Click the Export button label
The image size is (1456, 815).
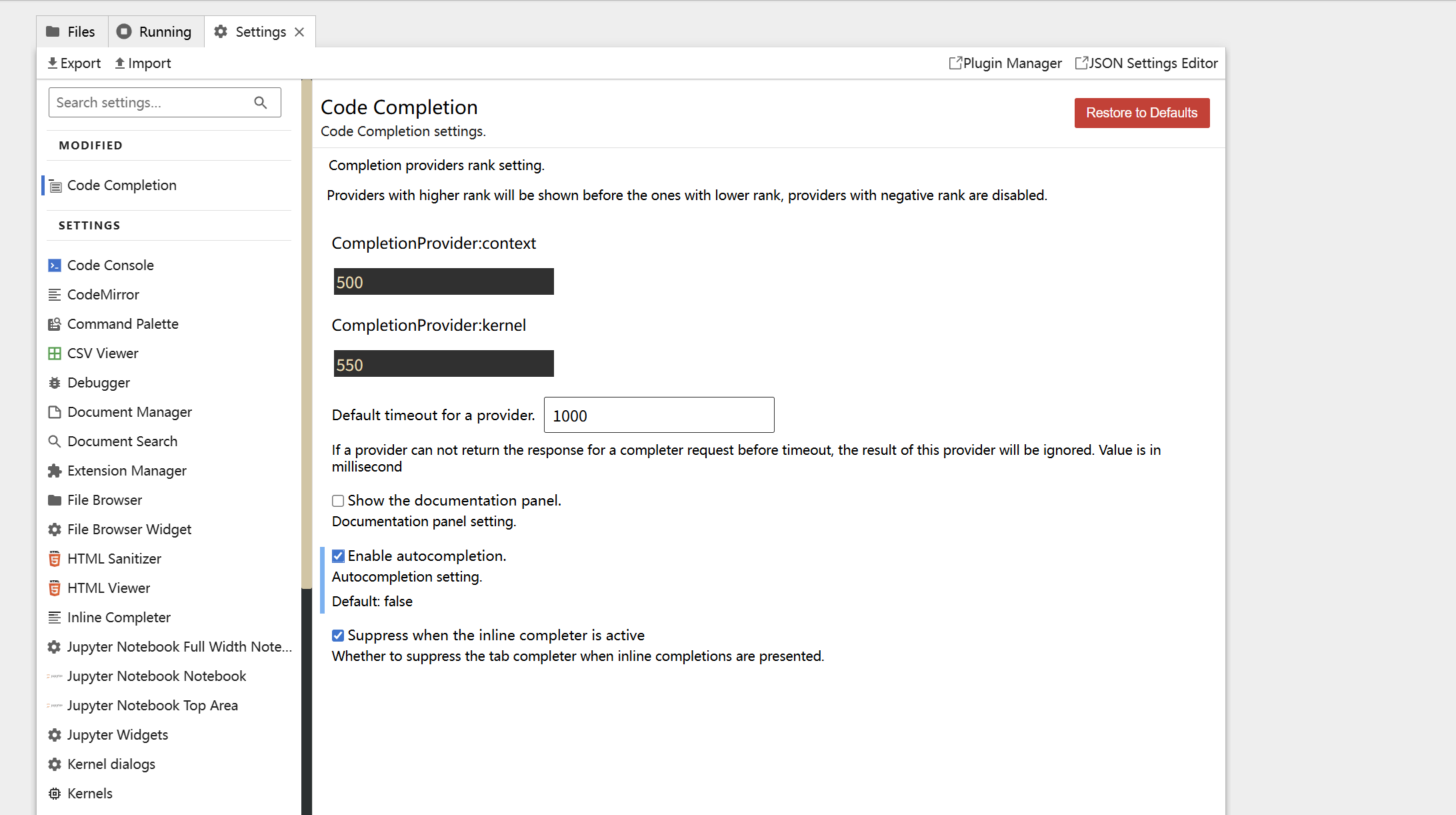[x=80, y=63]
